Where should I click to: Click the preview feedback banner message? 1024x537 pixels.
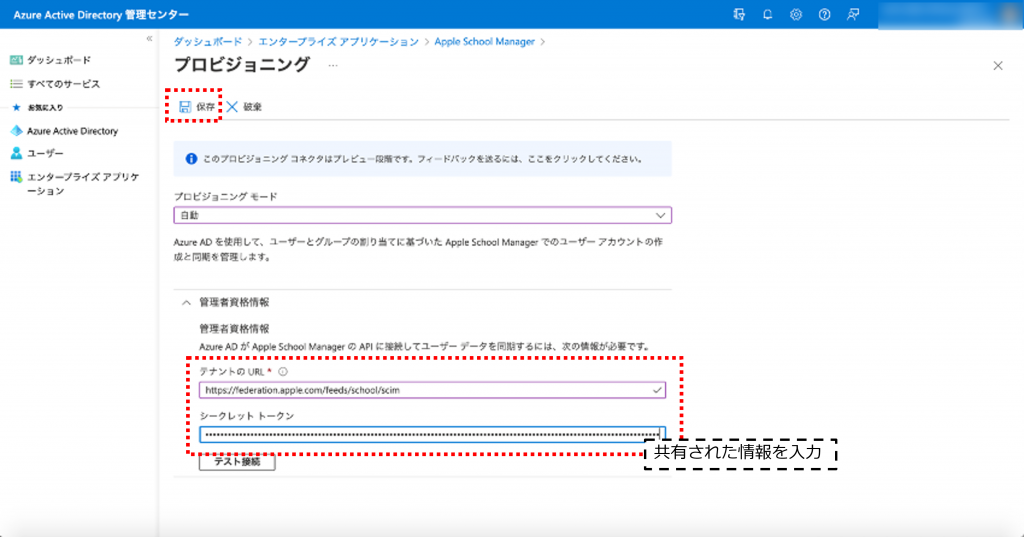(423, 159)
